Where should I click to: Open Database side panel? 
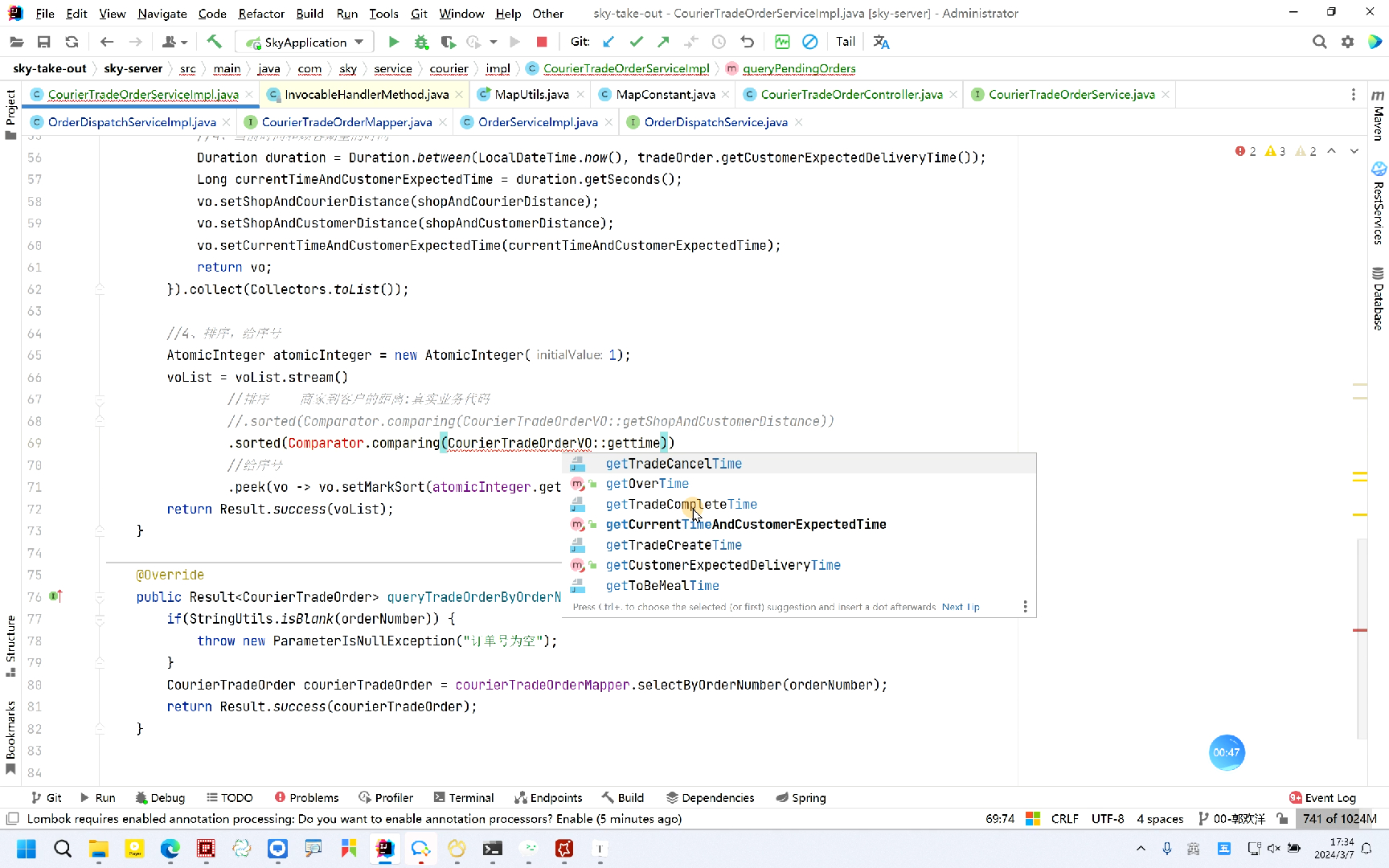1378,298
